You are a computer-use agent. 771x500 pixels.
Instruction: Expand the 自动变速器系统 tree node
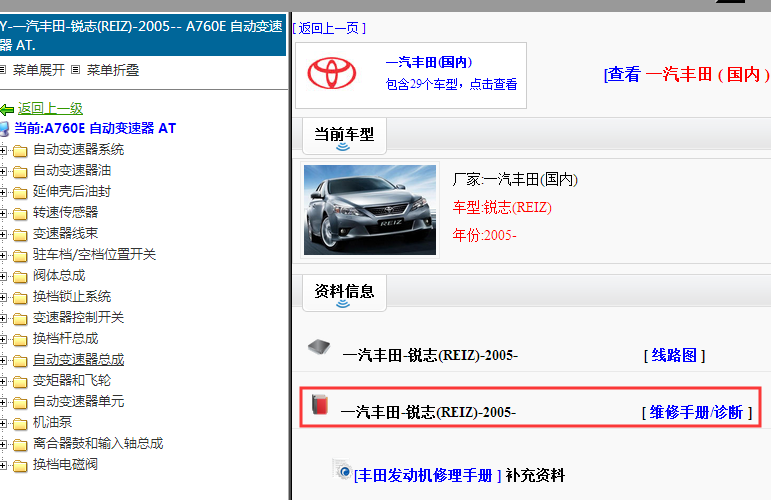point(3,150)
